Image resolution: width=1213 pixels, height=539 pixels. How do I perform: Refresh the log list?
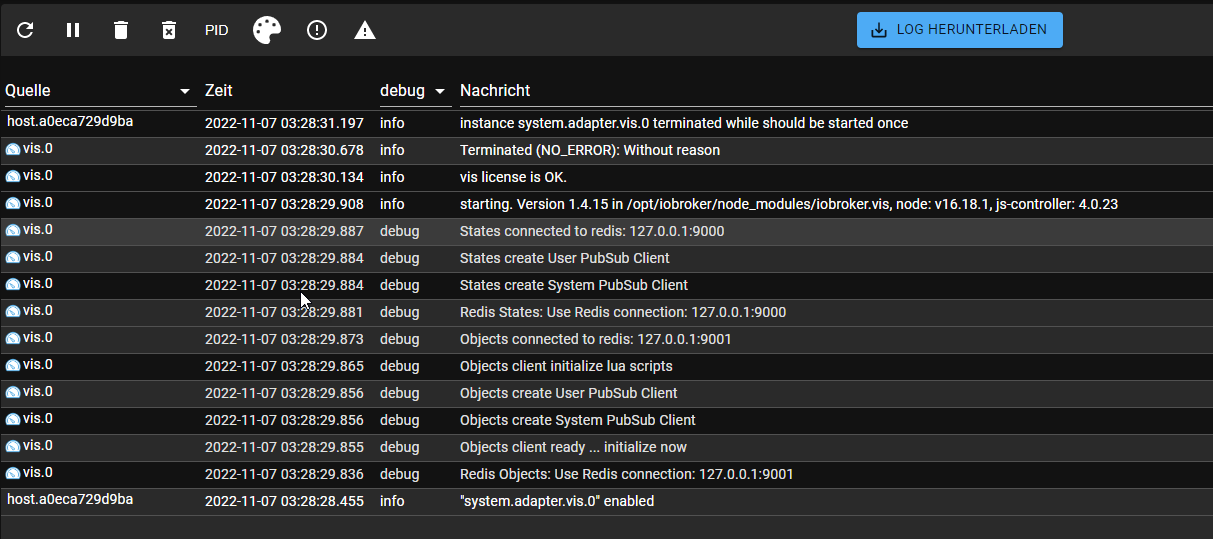point(25,30)
